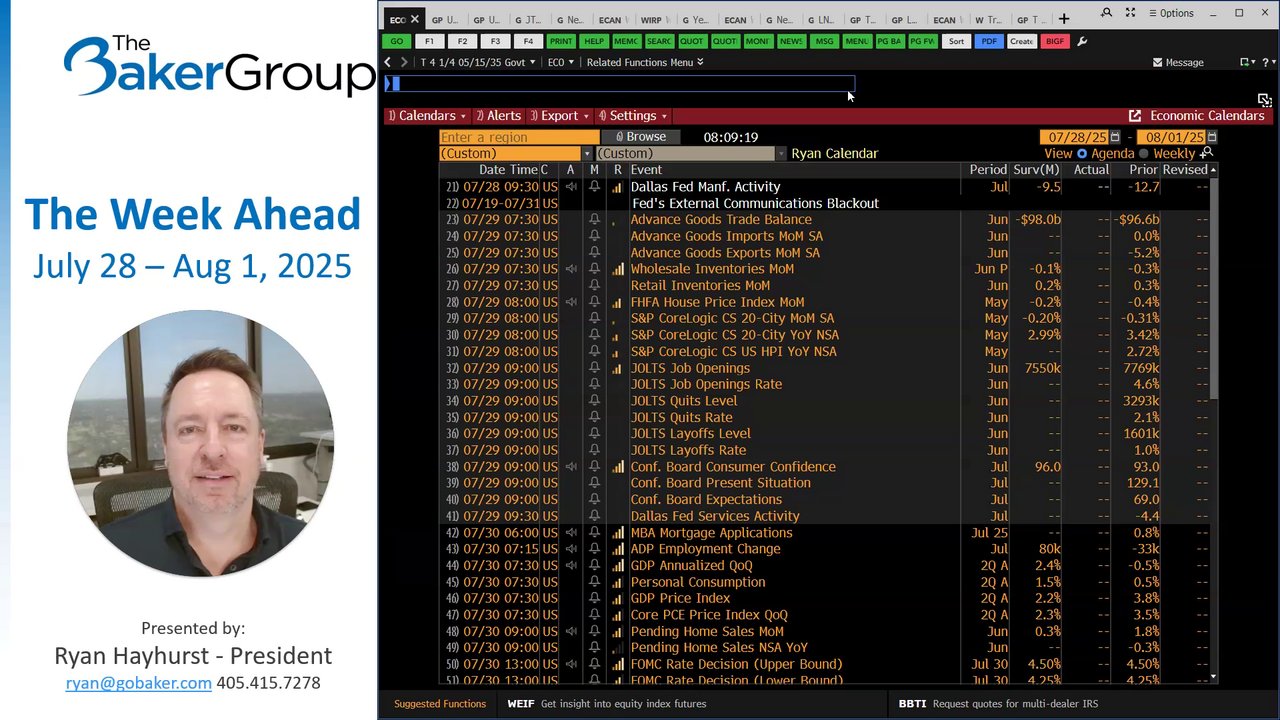The width and height of the screenshot is (1280, 720).
Task: Open the user search icon near Options
Action: [x=1106, y=13]
